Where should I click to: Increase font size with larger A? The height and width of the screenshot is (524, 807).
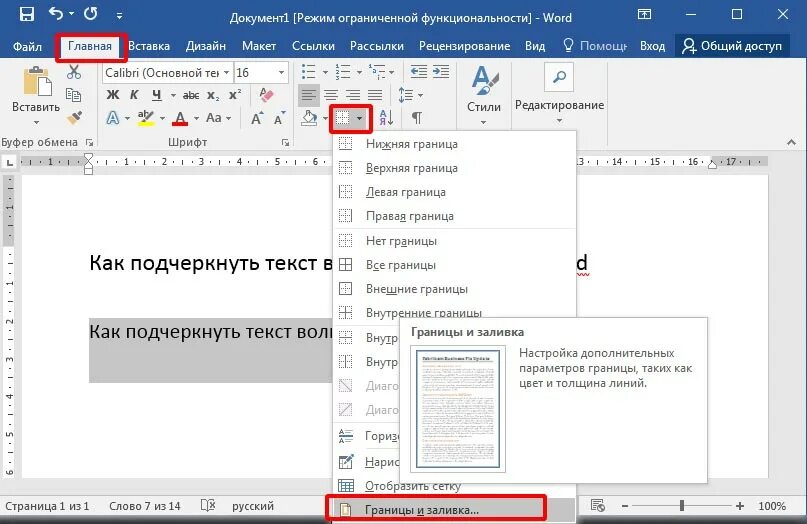tap(257, 118)
